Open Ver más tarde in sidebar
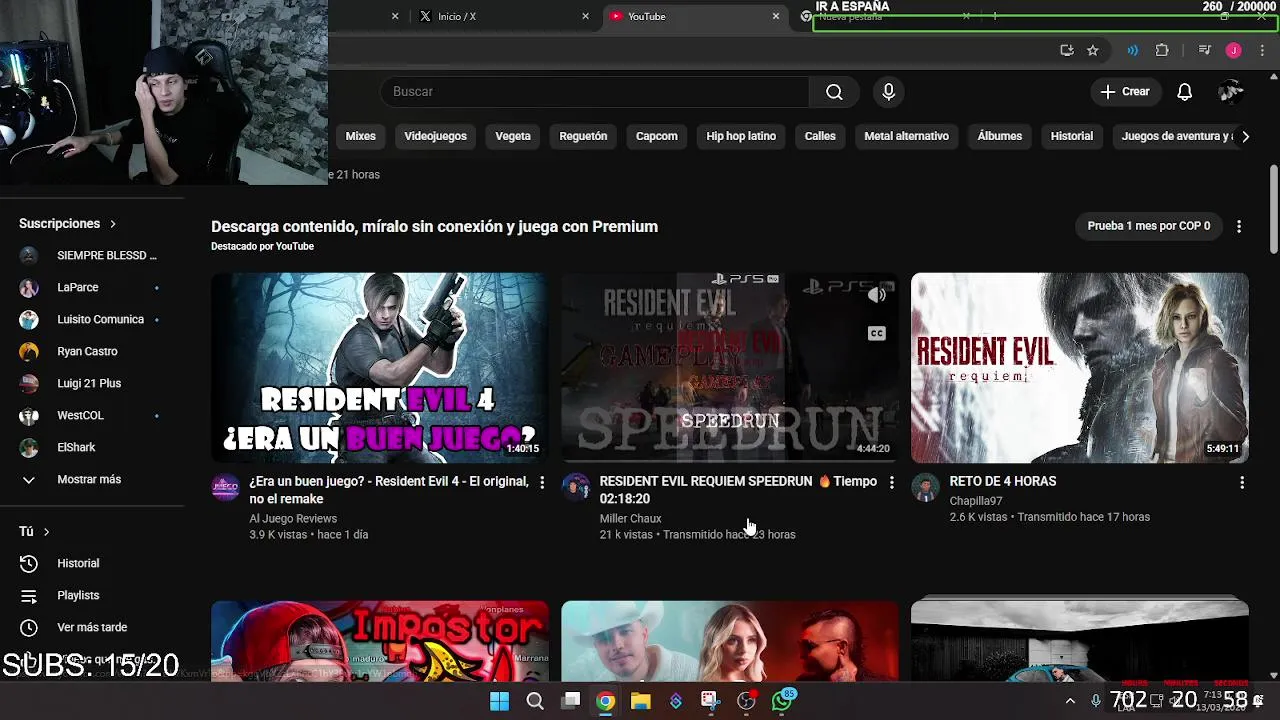This screenshot has height=720, width=1280. pyautogui.click(x=92, y=628)
